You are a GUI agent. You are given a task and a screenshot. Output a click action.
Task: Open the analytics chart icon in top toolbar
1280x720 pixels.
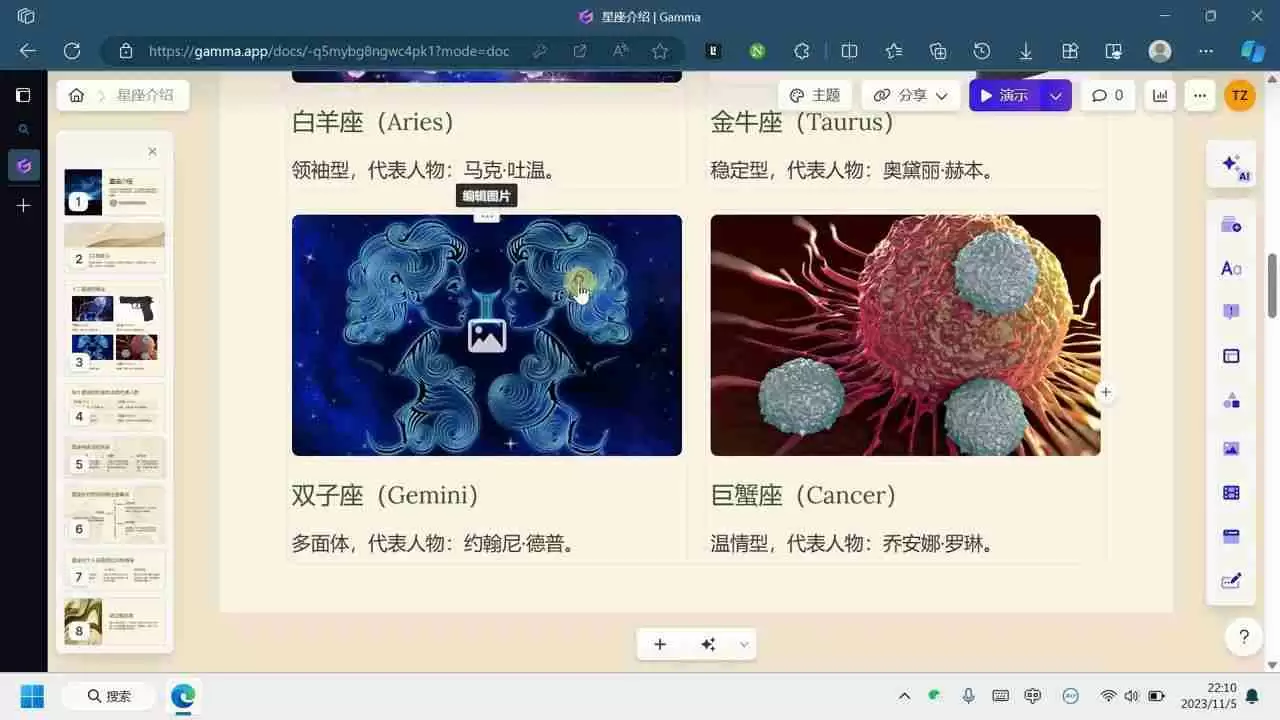coord(1159,95)
